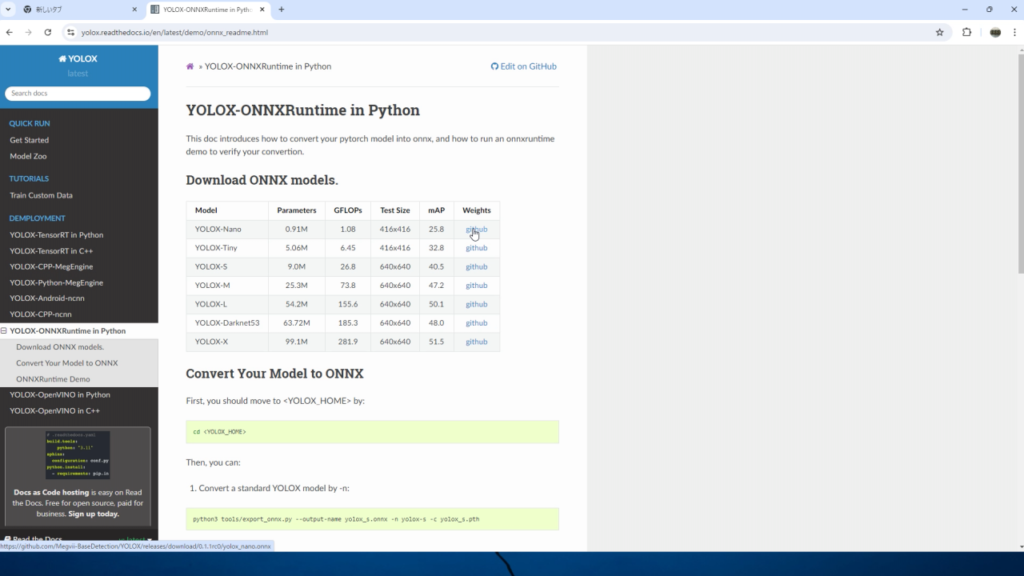Click the YOLOX logo in the sidebar
This screenshot has height=576, width=1024.
pos(79,58)
